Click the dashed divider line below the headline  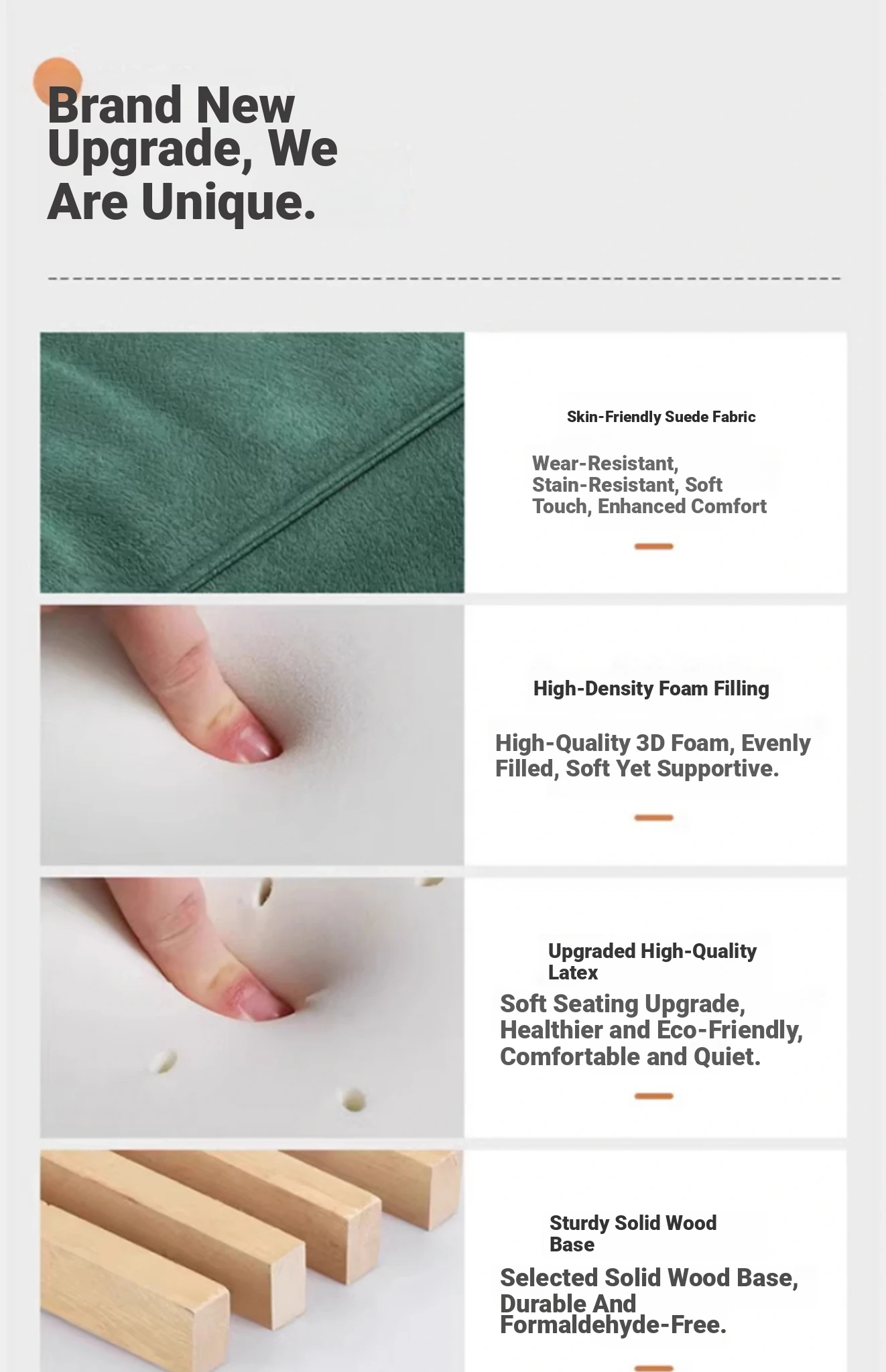tap(444, 278)
